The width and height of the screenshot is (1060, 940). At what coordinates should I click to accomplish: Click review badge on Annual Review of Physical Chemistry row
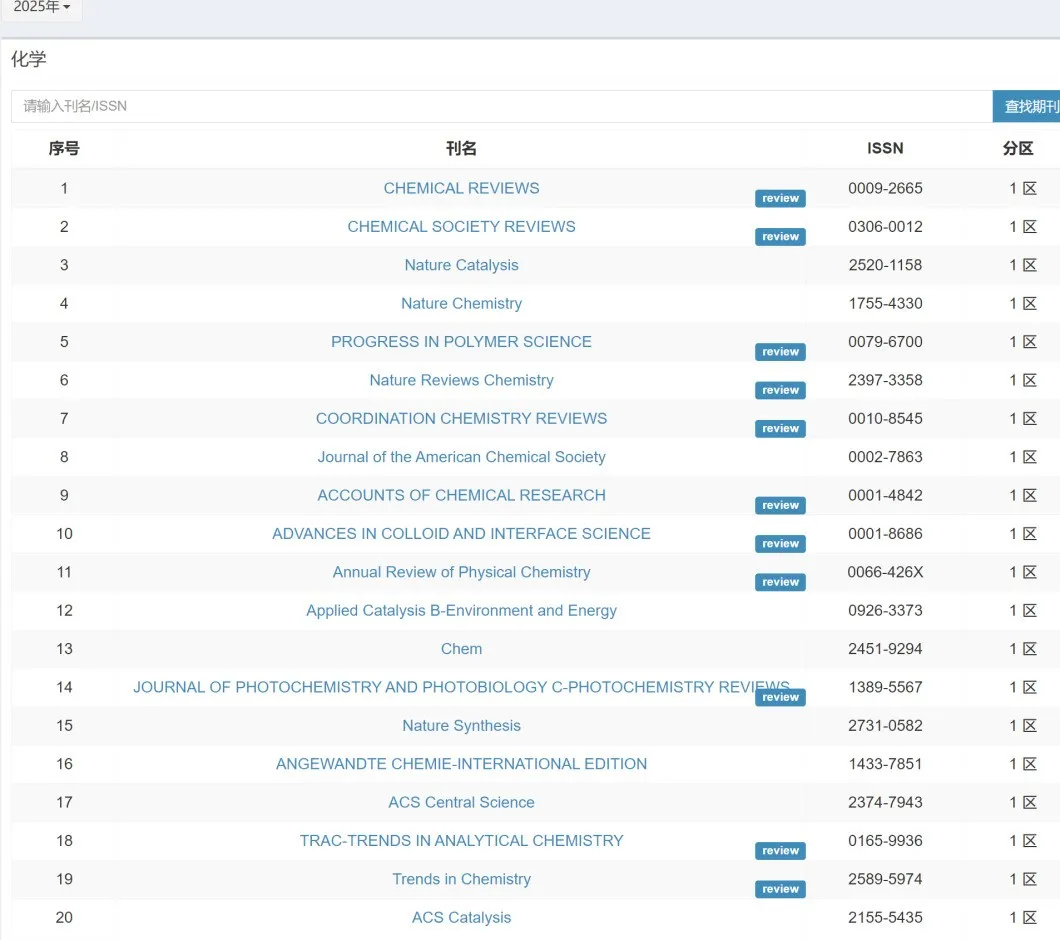[780, 582]
